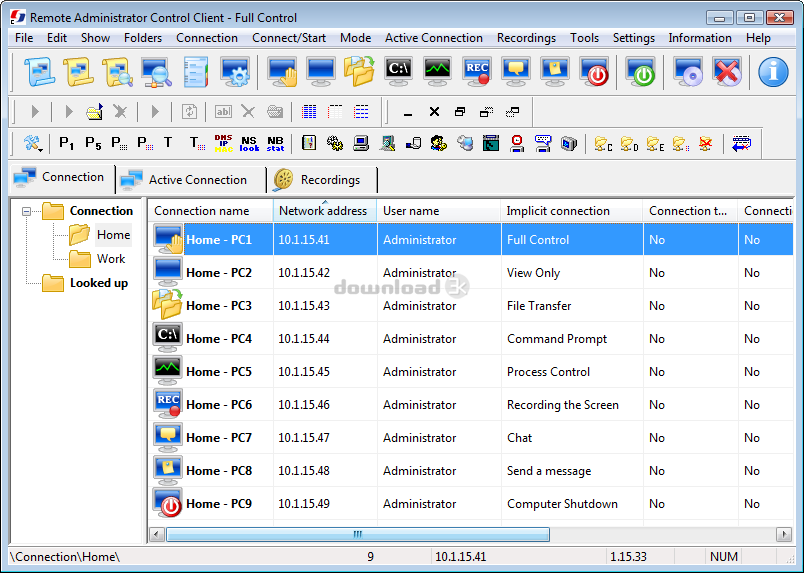
Task: Click the disconnect drive red X icon
Action: (706, 144)
